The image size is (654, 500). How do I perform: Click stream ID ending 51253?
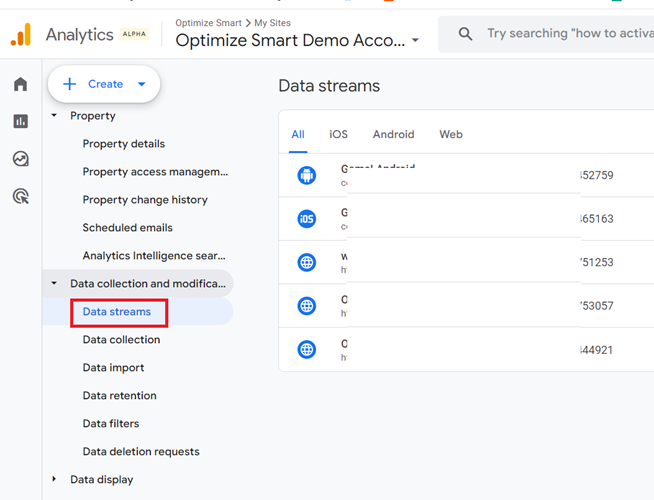coord(597,262)
